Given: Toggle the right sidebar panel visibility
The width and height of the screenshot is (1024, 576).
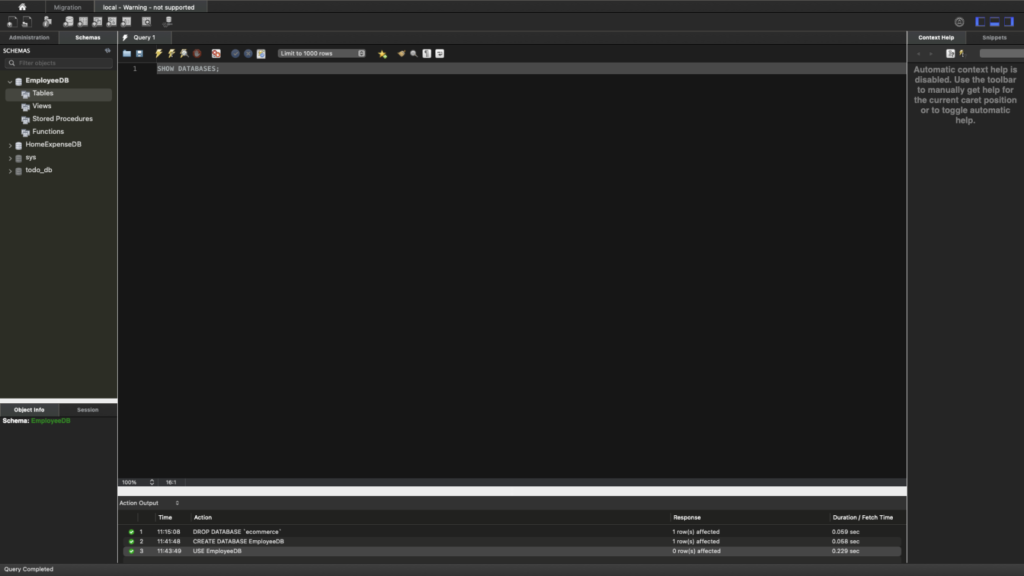Looking at the screenshot, I should [1009, 21].
